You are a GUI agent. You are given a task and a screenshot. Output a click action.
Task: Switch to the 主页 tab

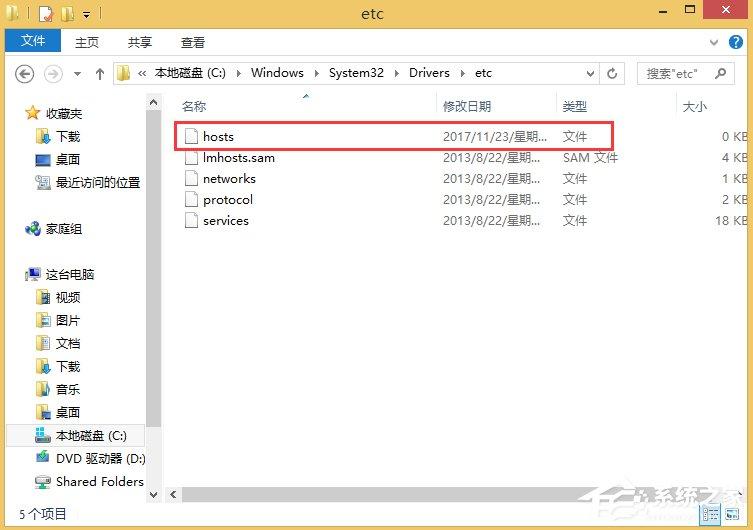click(x=87, y=42)
